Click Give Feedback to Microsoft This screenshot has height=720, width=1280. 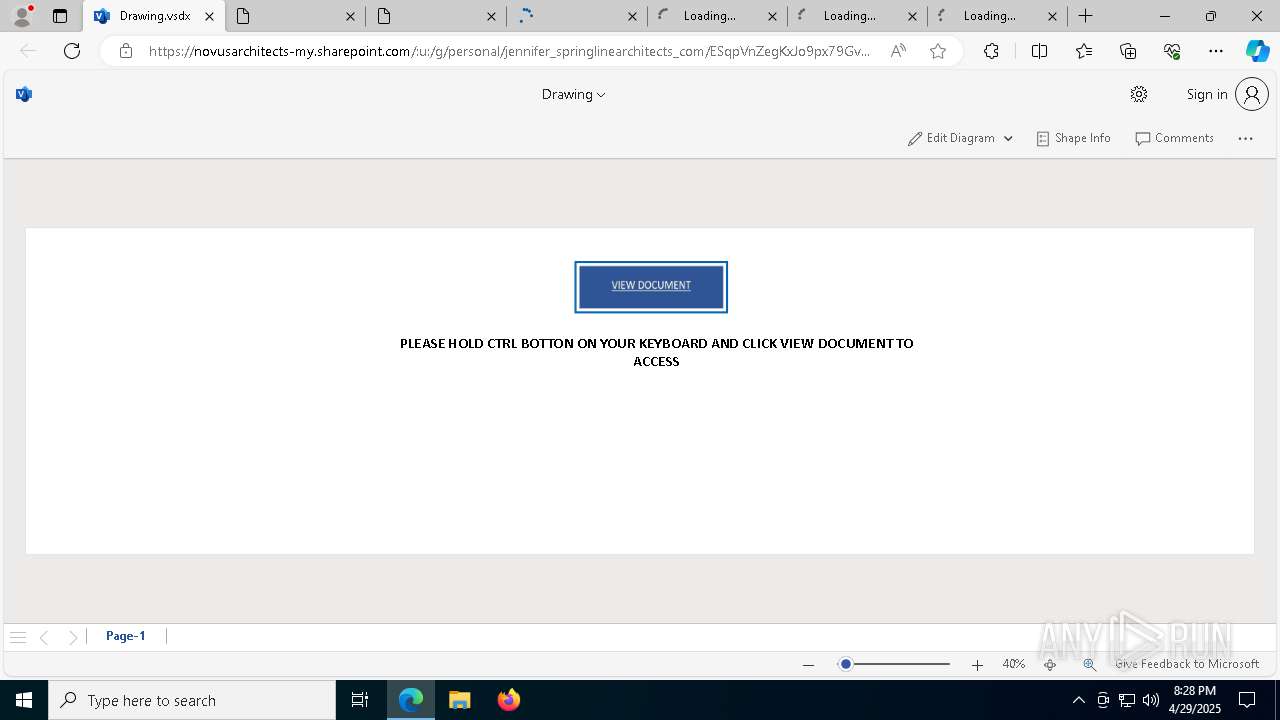(x=1187, y=664)
